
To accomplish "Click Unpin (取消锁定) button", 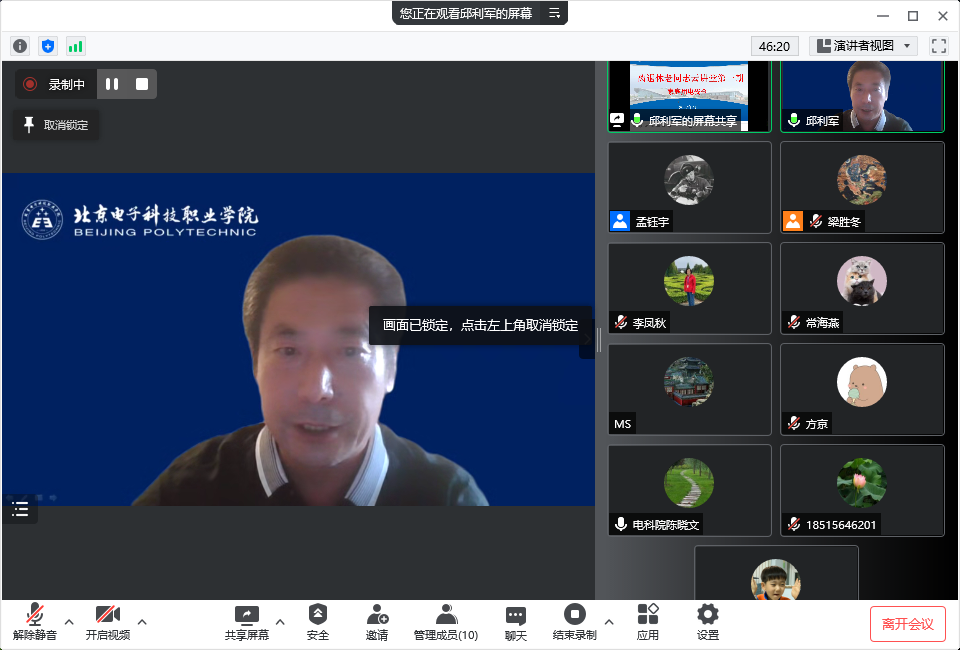I will click(x=56, y=125).
